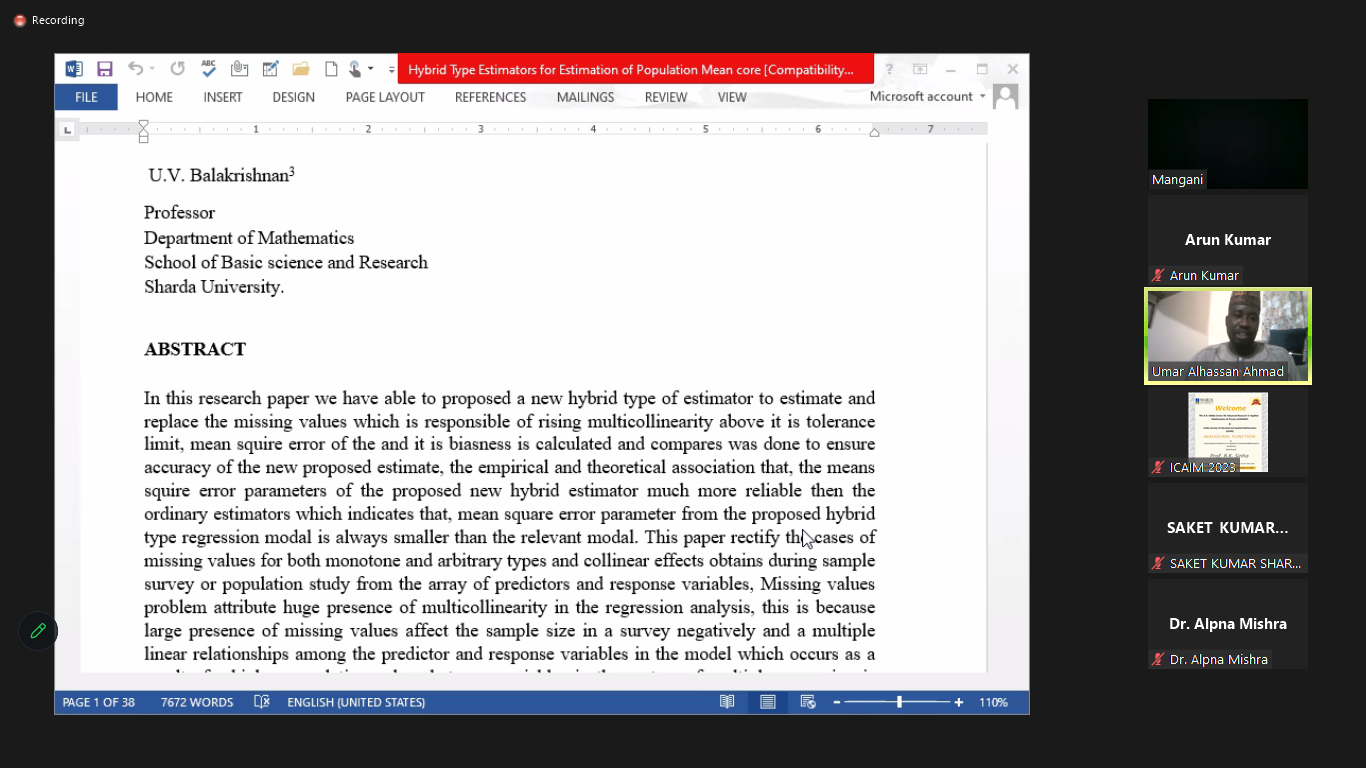1366x768 pixels.
Task: Click the Open folder icon
Action: [x=300, y=69]
